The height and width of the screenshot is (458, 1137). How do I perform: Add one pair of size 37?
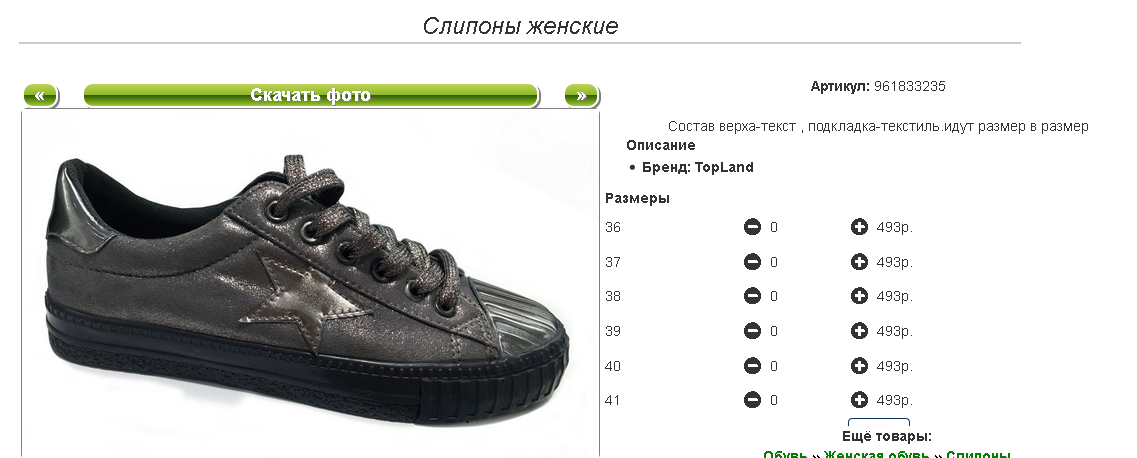coord(859,262)
